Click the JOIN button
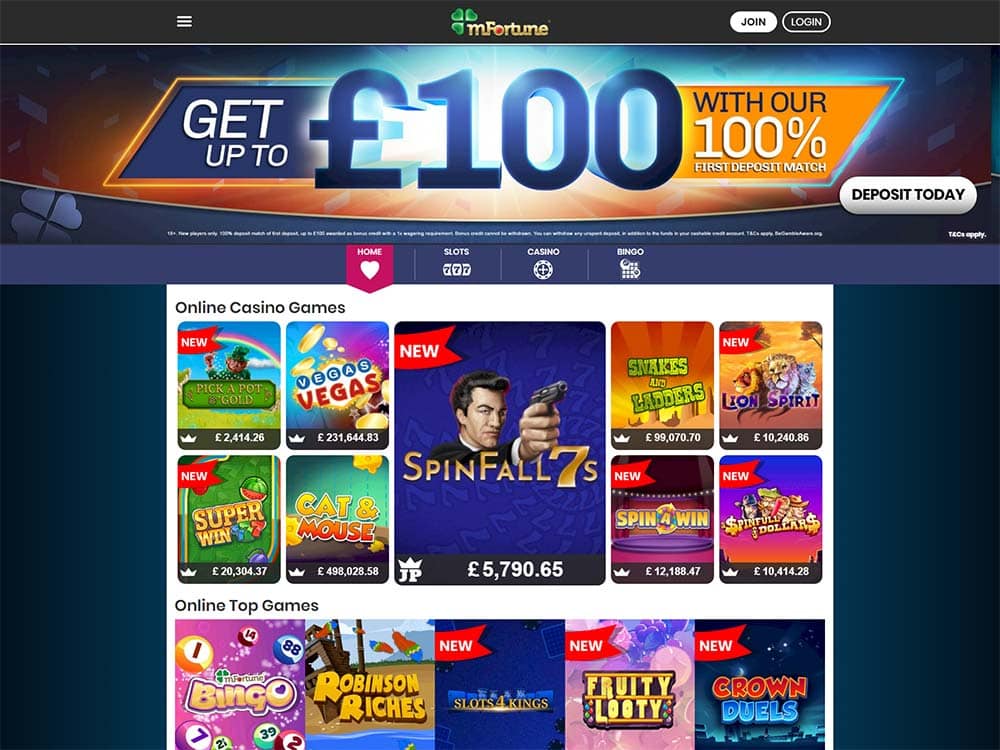Screen dimensions: 1000x750 [x=753, y=22]
